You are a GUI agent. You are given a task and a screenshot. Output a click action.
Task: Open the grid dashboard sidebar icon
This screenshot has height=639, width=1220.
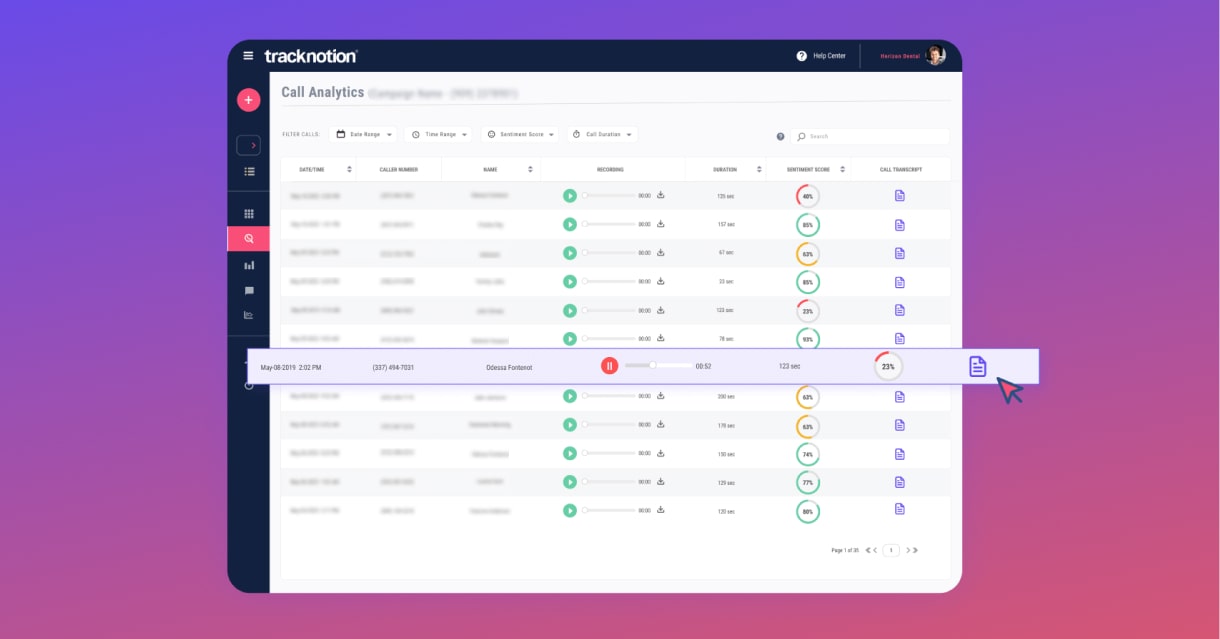pos(249,214)
